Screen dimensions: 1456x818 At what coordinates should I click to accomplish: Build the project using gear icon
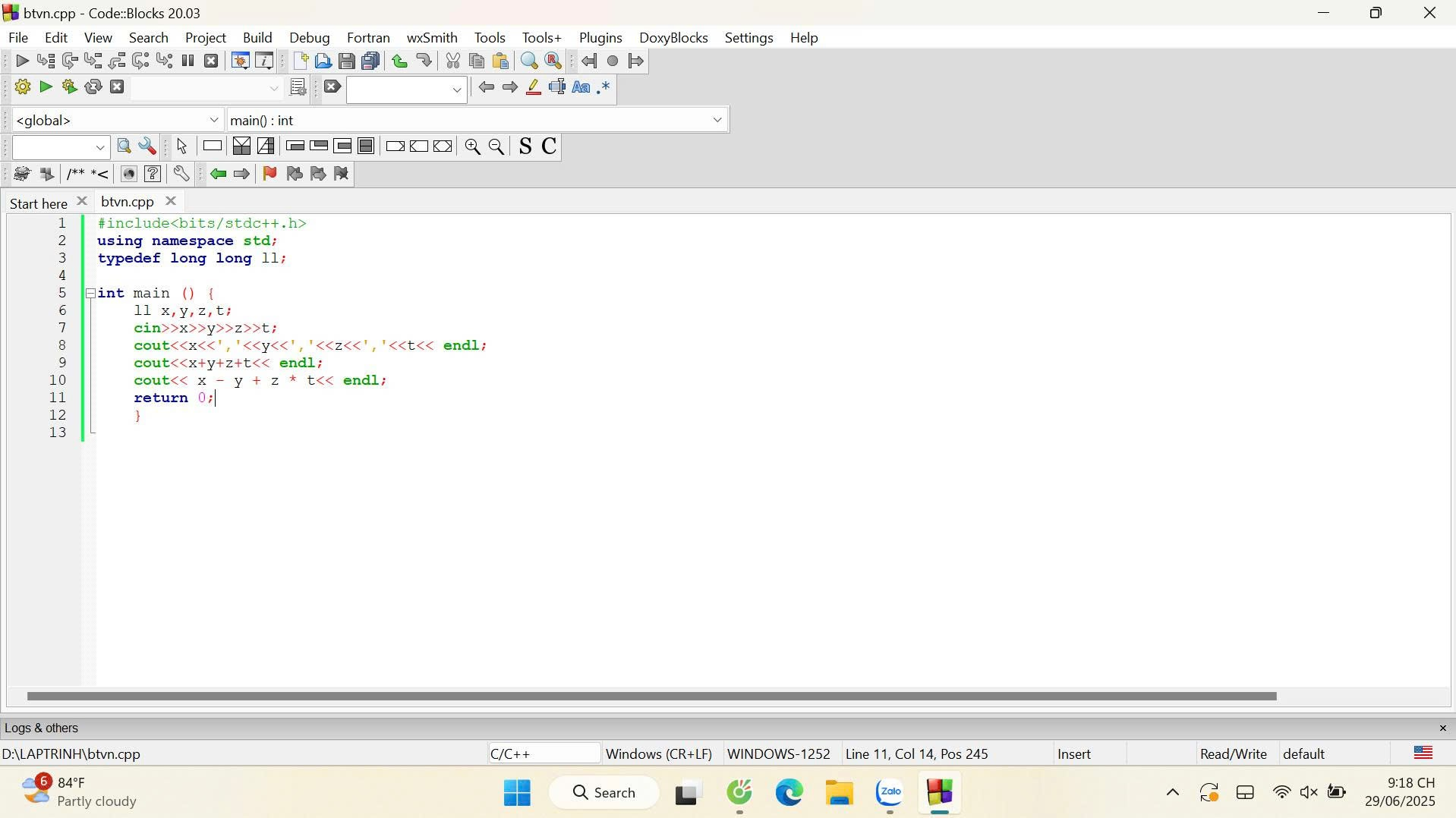pos(22,87)
